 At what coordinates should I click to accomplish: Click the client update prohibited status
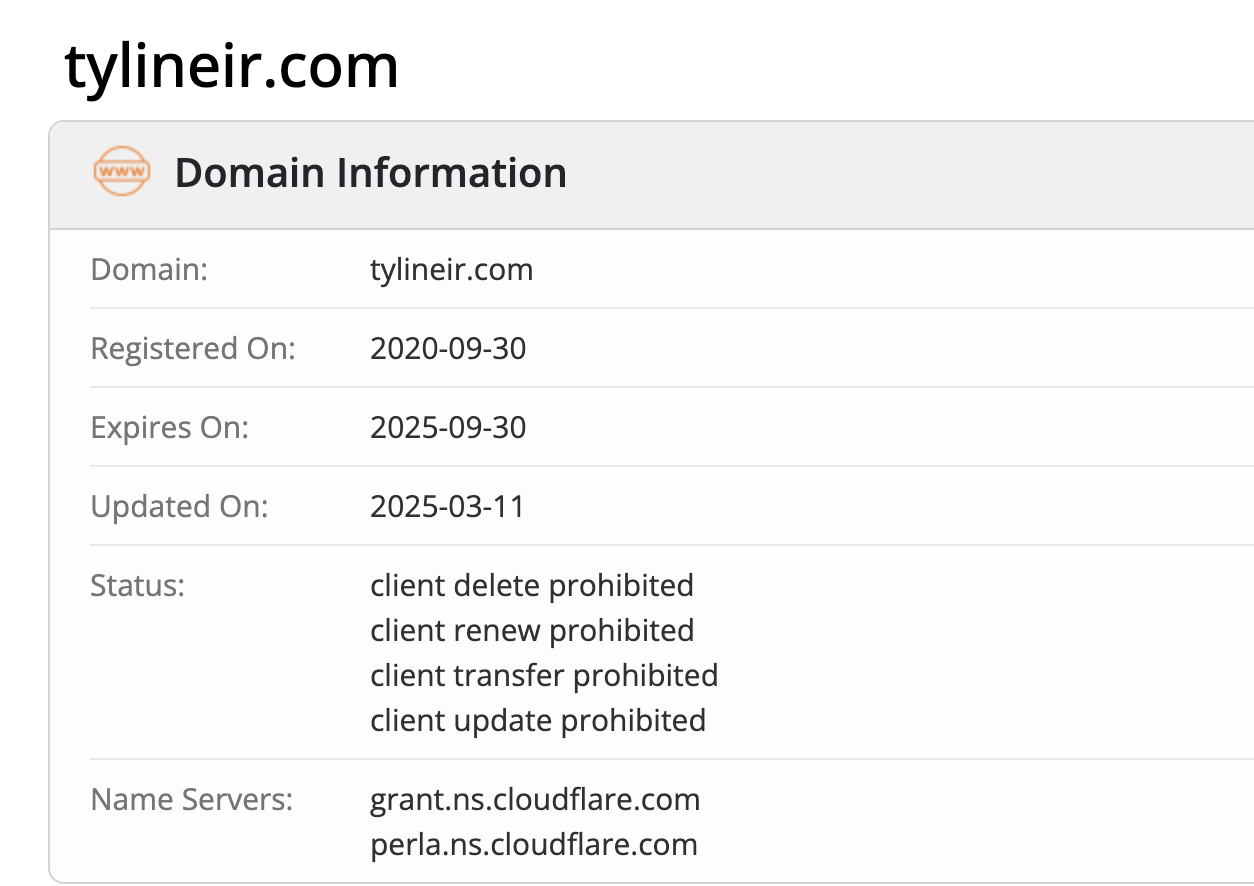click(538, 720)
